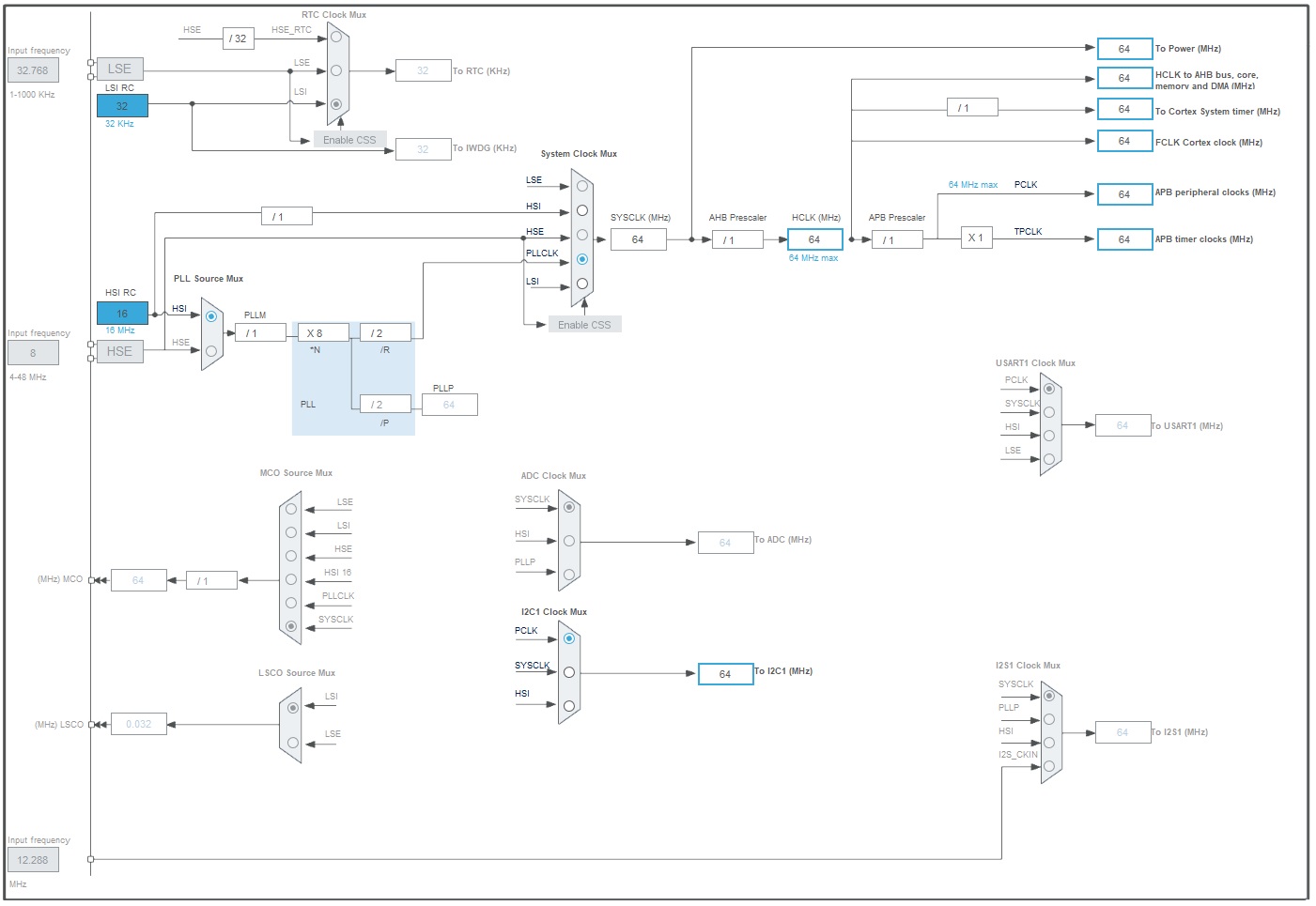Select SYSCLK in the ADC Clock Mux
This screenshot has height=906, width=1316.
(569, 507)
